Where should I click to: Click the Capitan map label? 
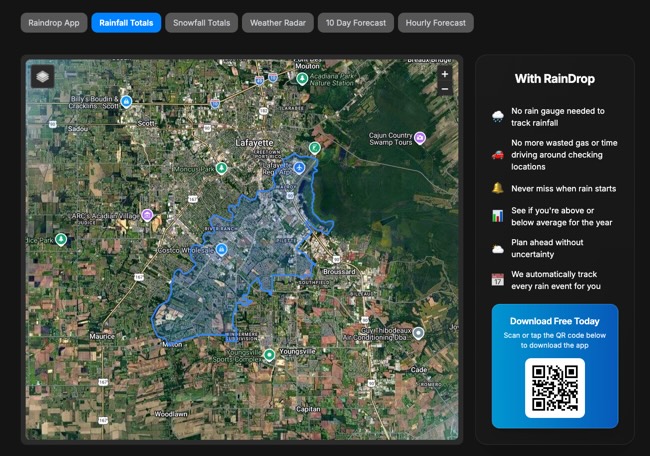tap(308, 409)
